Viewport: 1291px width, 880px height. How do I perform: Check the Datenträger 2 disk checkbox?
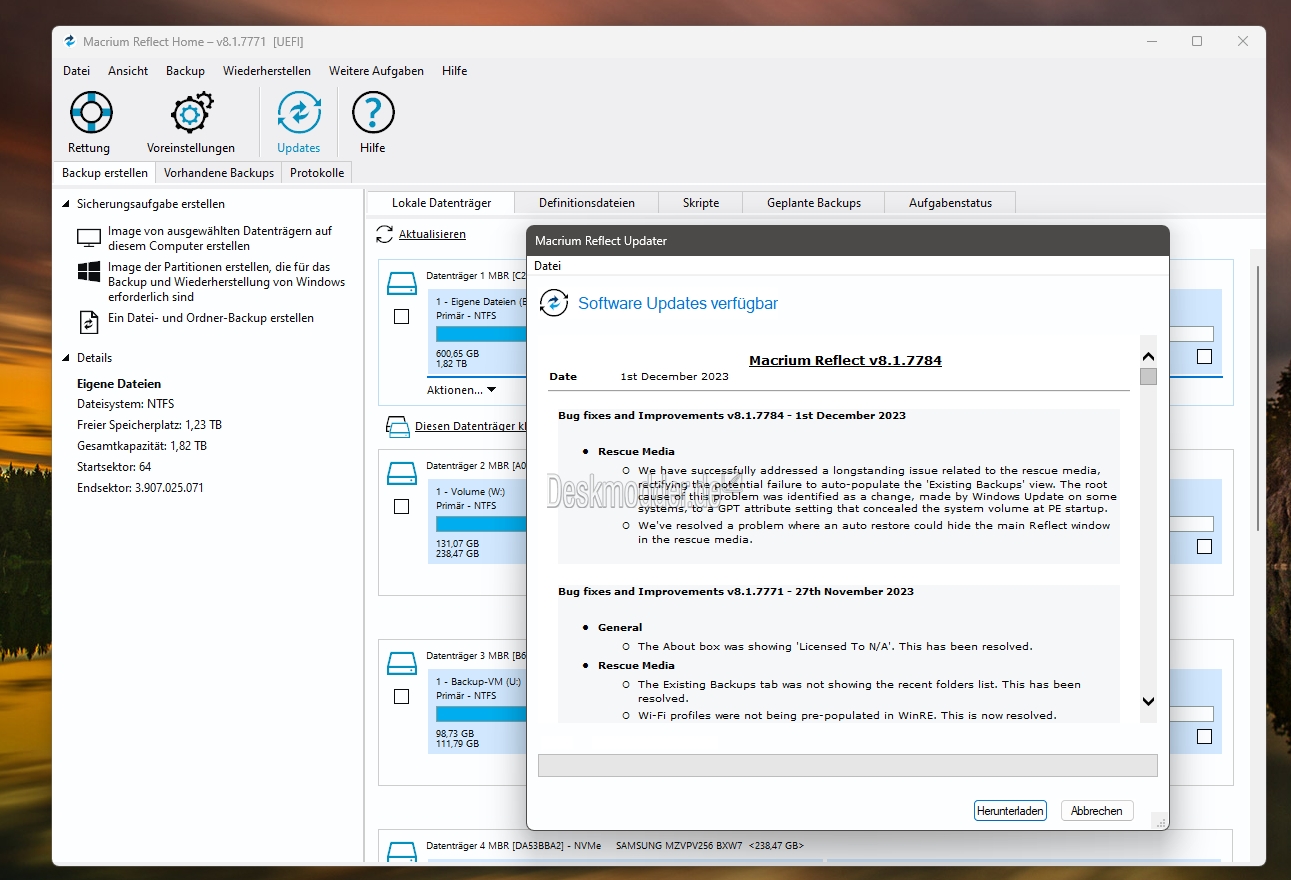coord(401,506)
